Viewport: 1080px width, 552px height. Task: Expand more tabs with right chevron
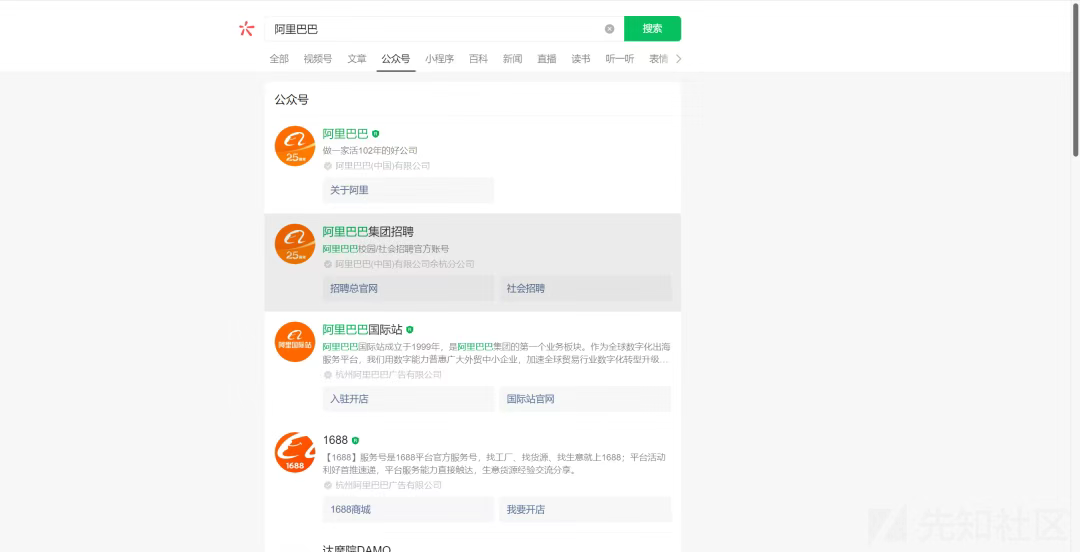tap(678, 59)
